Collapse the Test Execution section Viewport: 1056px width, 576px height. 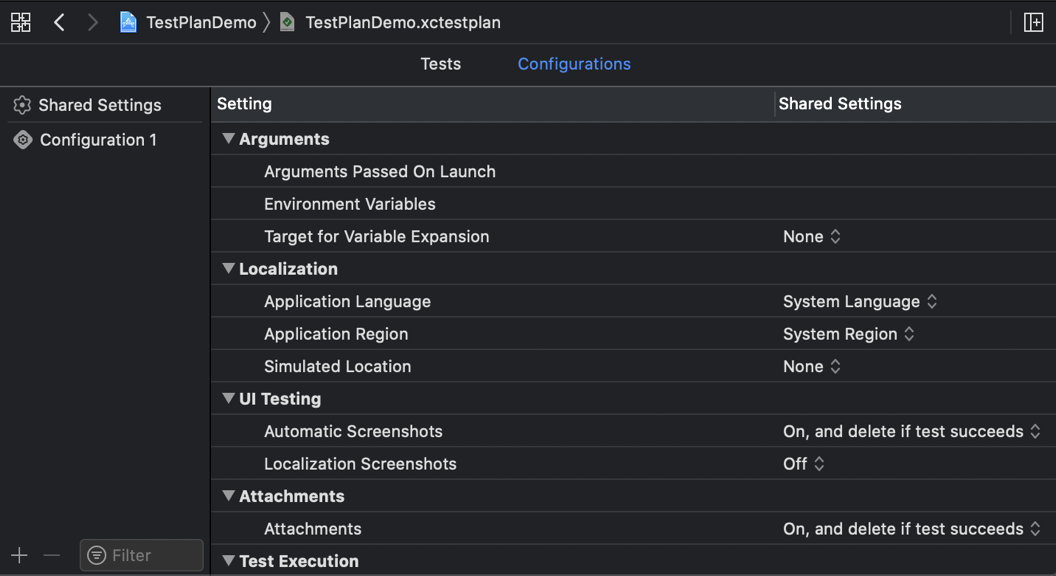point(228,561)
